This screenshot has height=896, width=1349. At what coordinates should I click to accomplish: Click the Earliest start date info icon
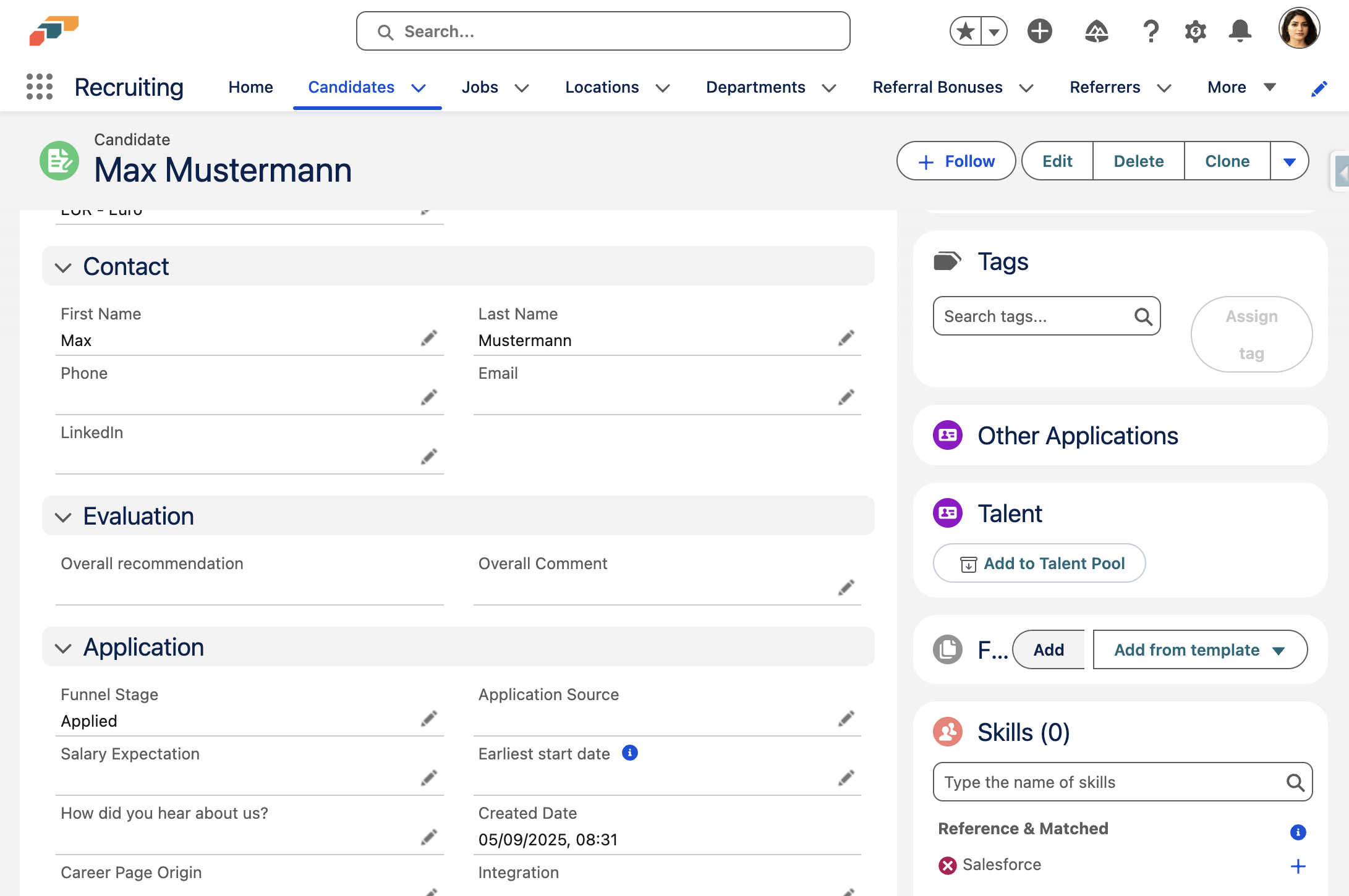click(x=629, y=753)
